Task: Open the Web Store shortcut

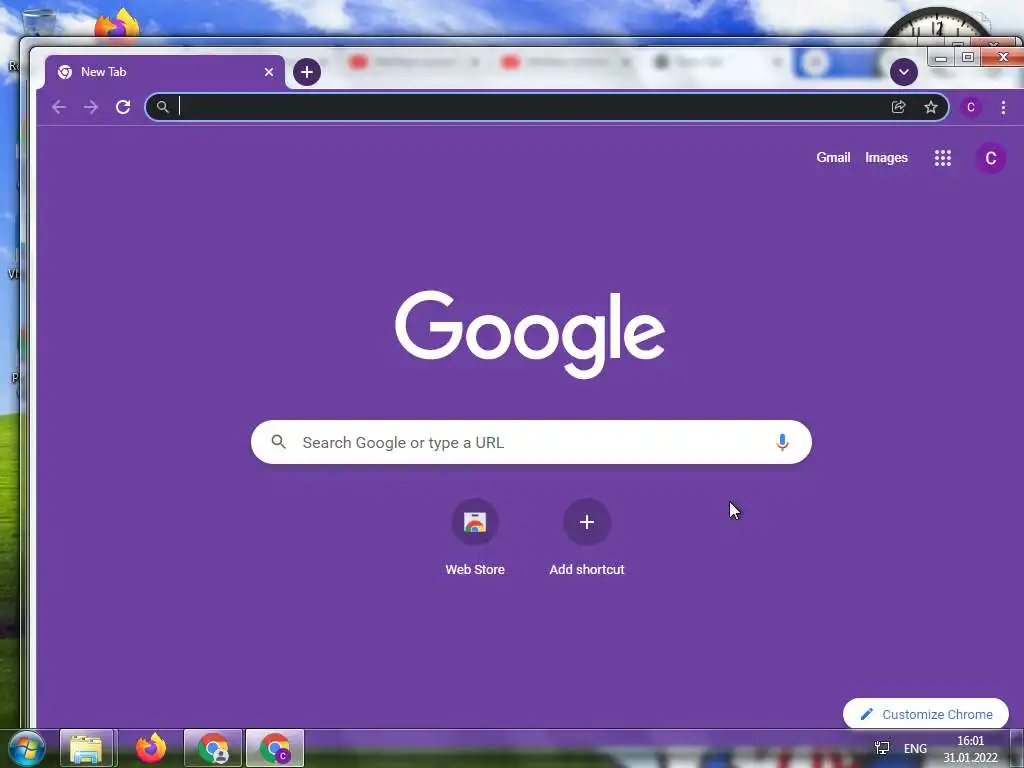Action: pyautogui.click(x=475, y=537)
